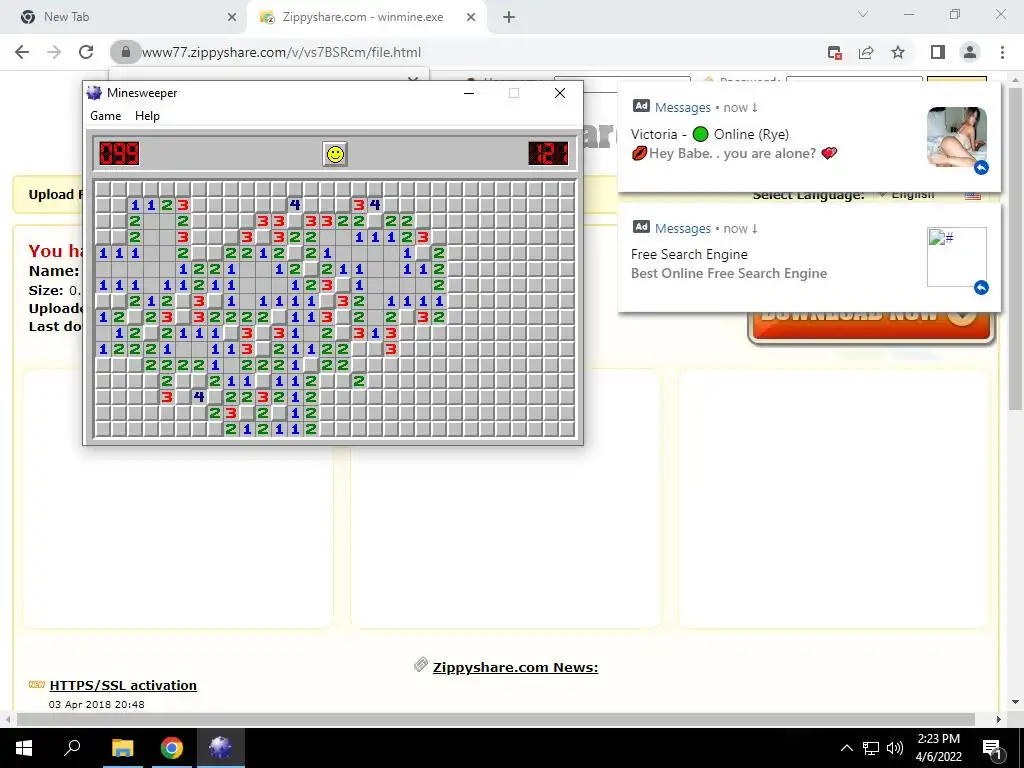This screenshot has width=1024, height=768.
Task: Click the Minesweeper smiley face reset button
Action: coord(335,154)
